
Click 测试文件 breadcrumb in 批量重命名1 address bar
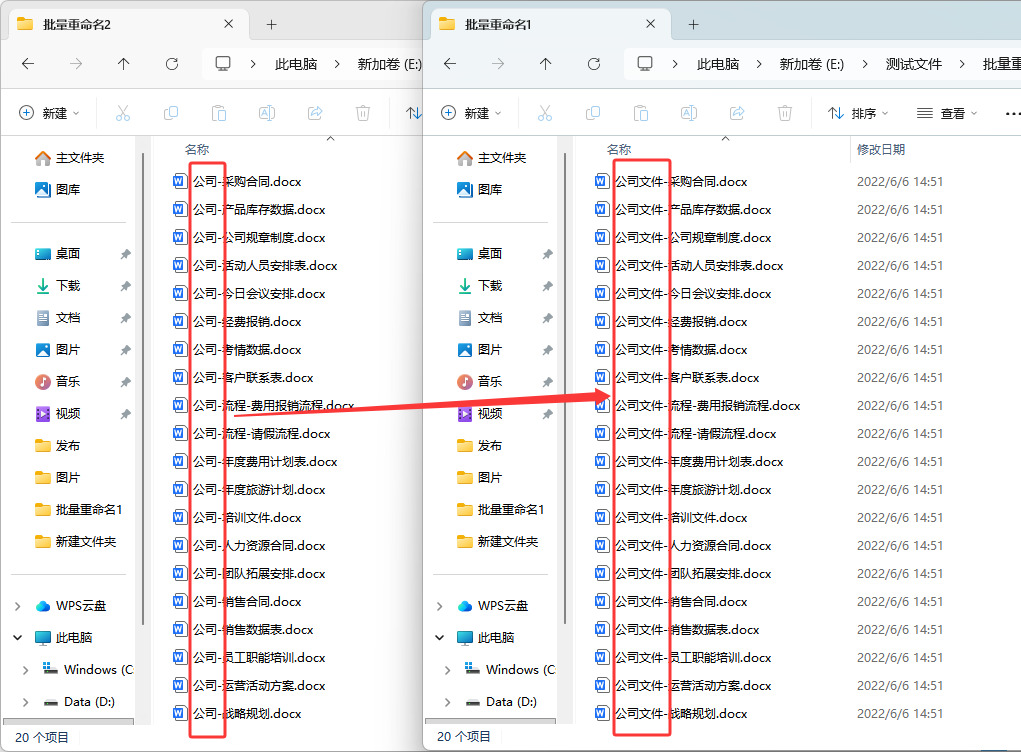coord(913,64)
